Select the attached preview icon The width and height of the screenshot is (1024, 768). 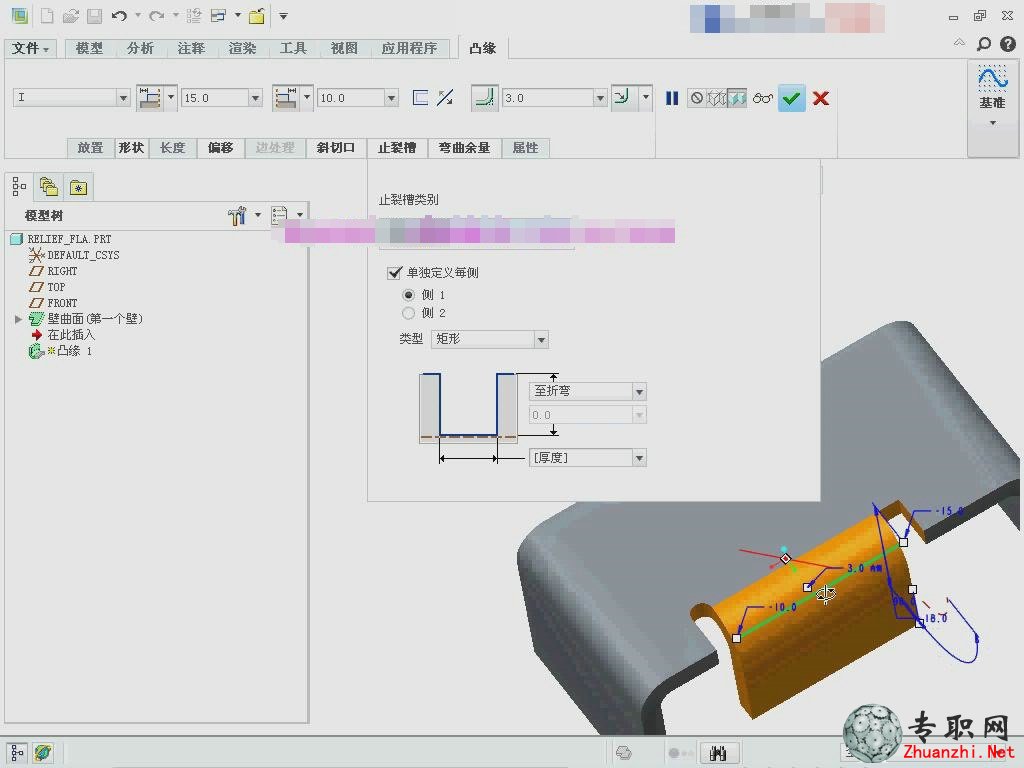pyautogui.click(x=737, y=98)
